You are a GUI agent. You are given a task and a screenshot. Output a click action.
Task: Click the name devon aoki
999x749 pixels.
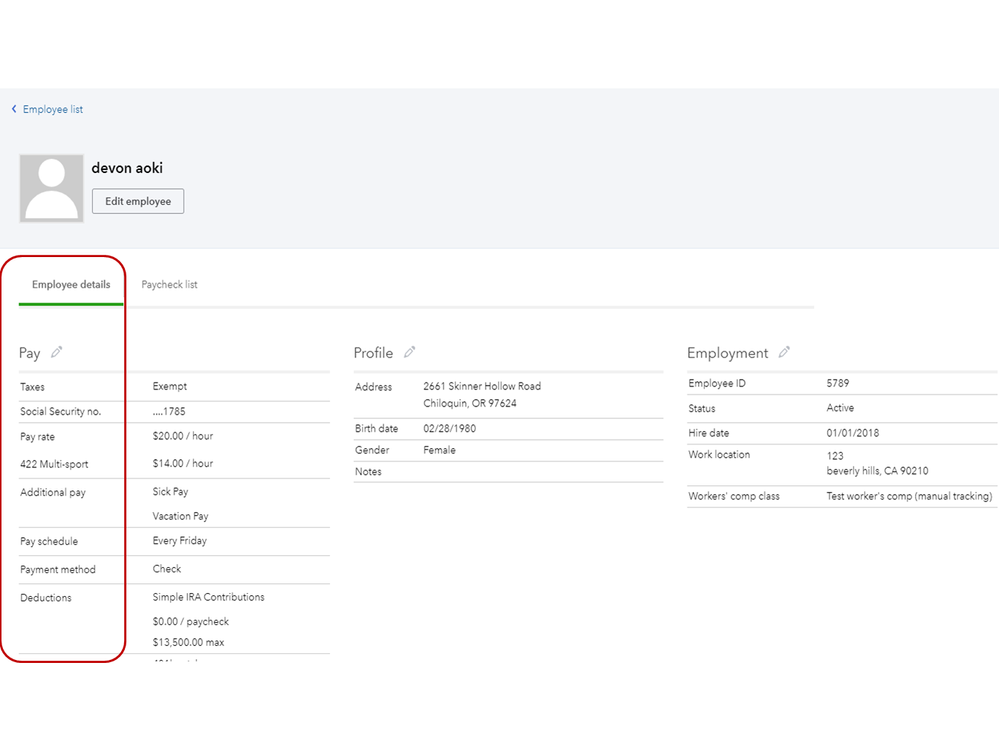(x=127, y=168)
